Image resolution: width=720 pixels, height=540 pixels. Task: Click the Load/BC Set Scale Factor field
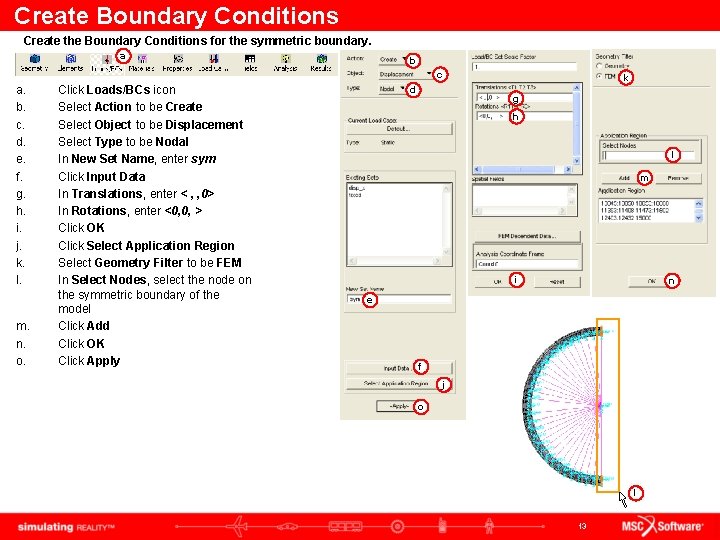(x=524, y=67)
